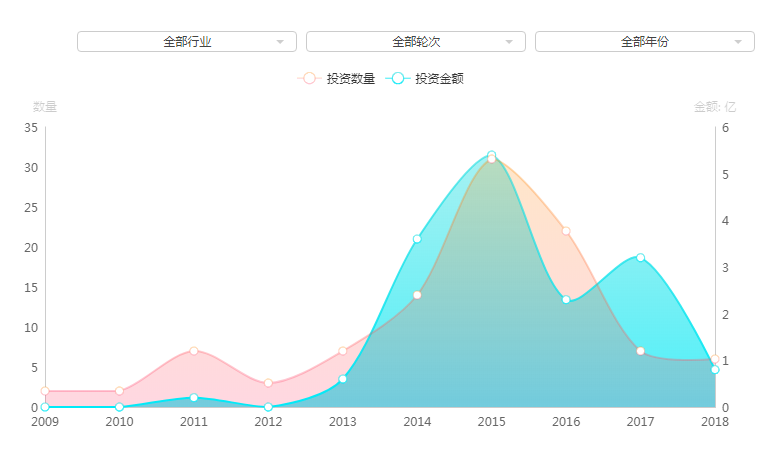777x458 pixels.
Task: Open the 全部年份 year dropdown
Action: (645, 42)
